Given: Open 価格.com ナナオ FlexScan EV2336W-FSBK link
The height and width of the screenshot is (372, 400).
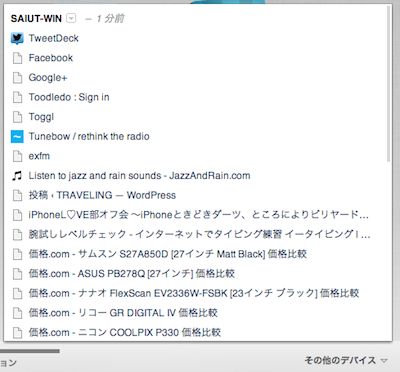Looking at the screenshot, I should (194, 293).
